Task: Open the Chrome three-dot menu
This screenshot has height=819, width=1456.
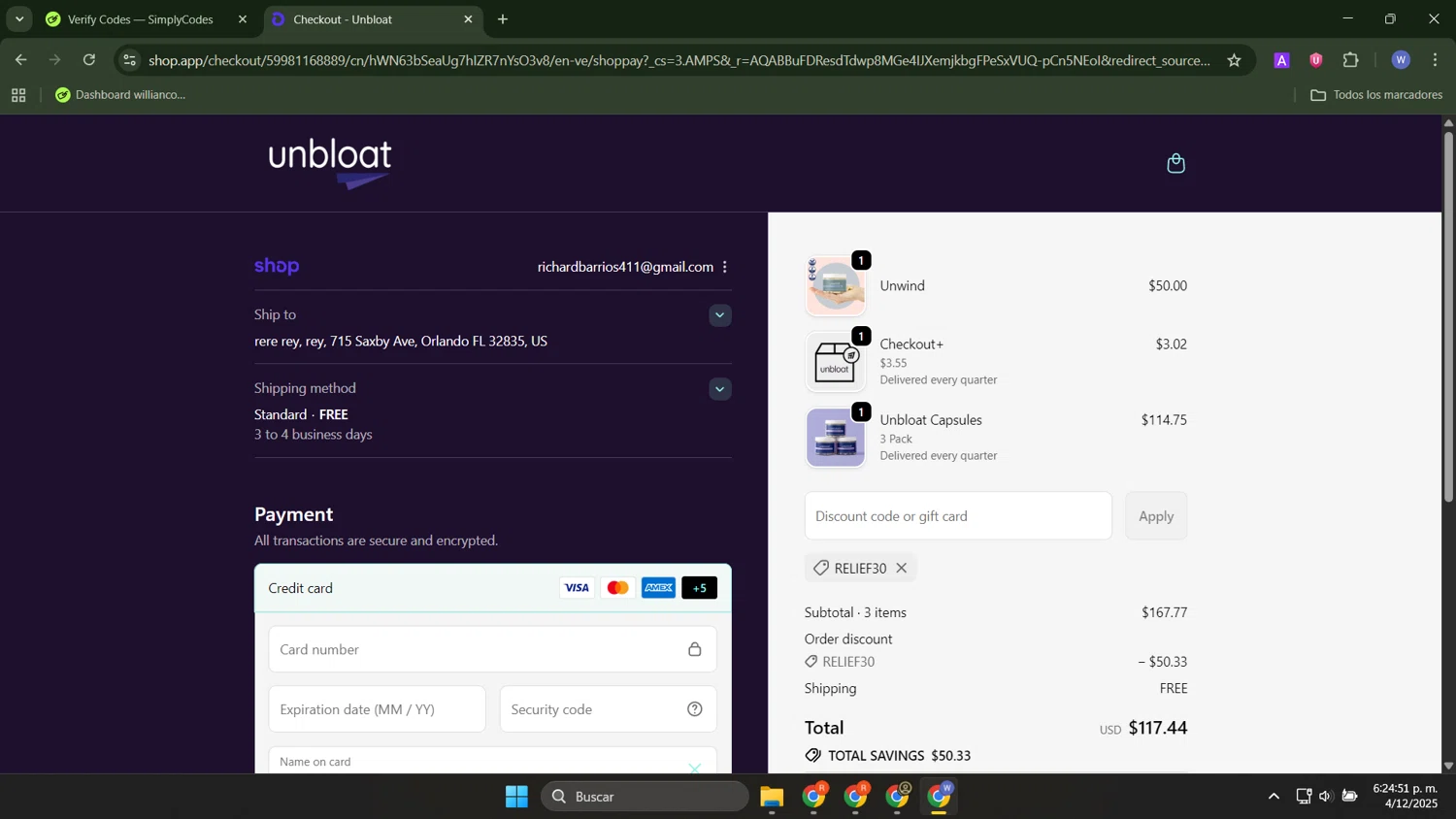Action: (1436, 60)
